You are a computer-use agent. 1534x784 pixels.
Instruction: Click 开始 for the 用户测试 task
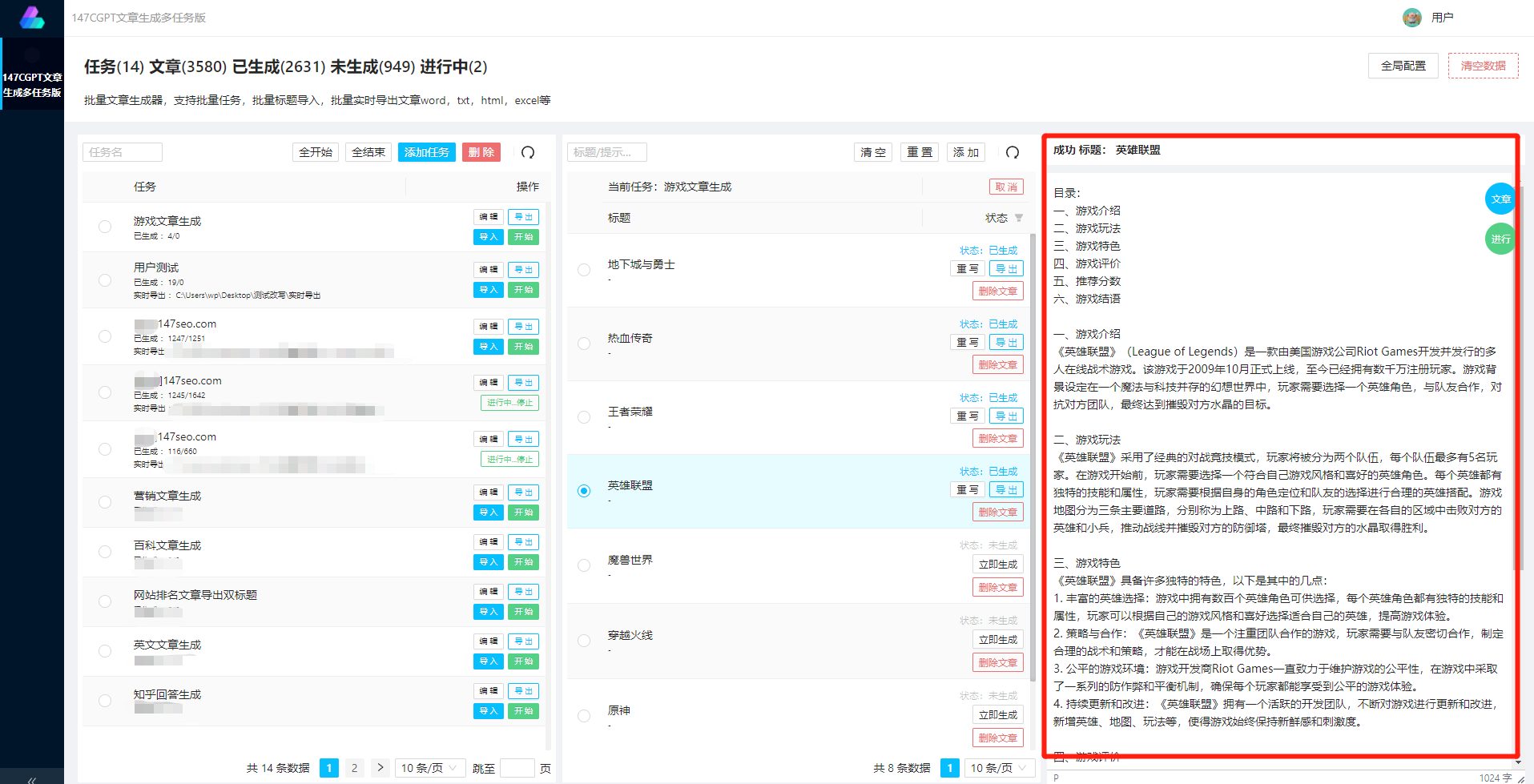click(x=523, y=290)
